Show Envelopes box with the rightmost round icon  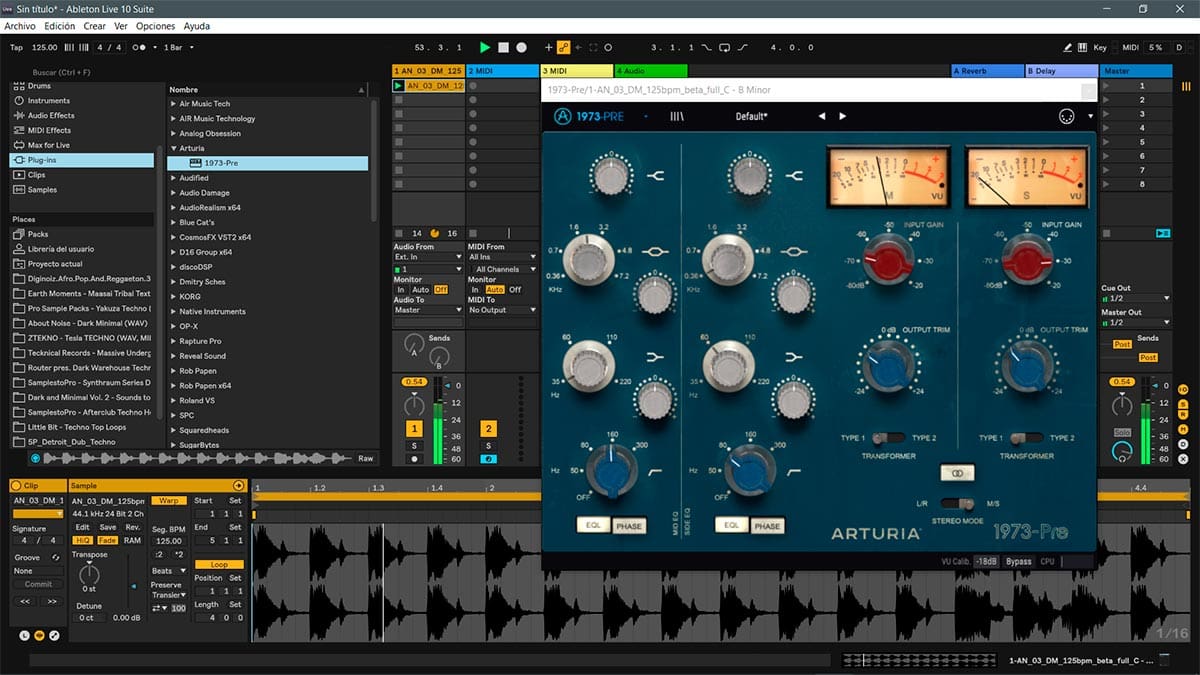[54, 634]
